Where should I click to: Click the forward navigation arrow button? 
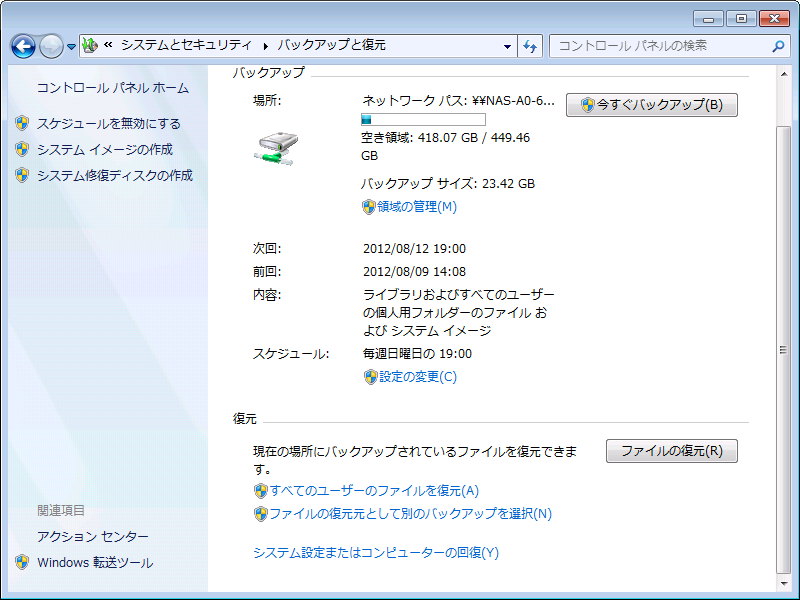51,46
